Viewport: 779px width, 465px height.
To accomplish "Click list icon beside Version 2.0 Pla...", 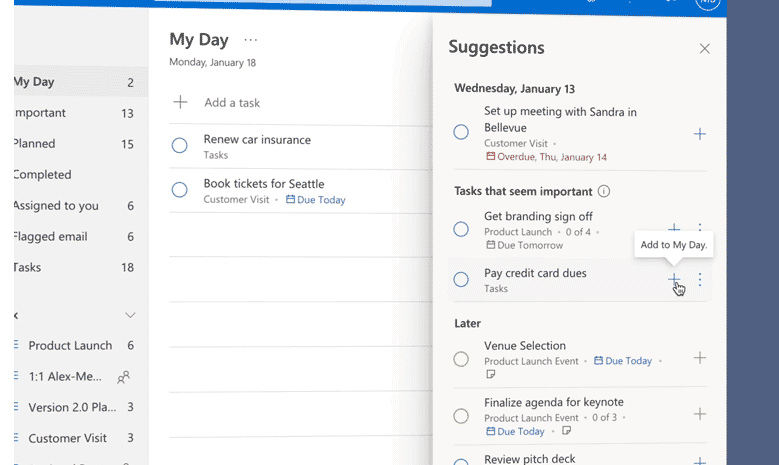I will coord(16,407).
